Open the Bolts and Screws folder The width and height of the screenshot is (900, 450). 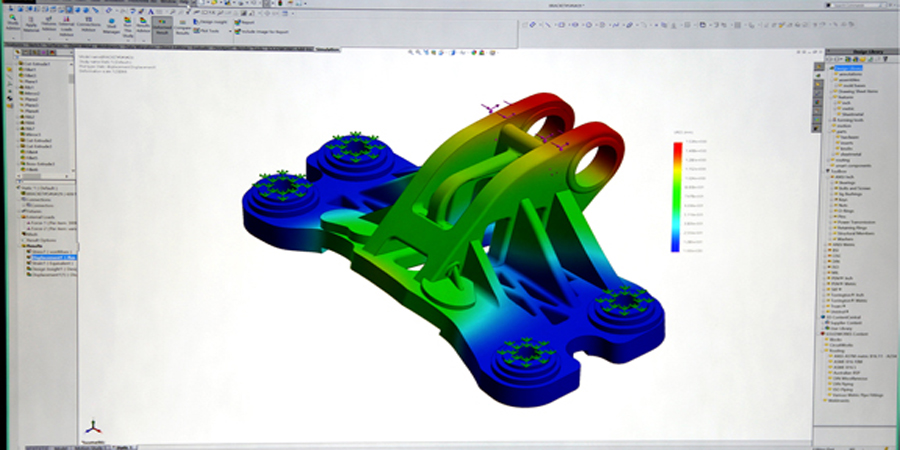coord(854,188)
